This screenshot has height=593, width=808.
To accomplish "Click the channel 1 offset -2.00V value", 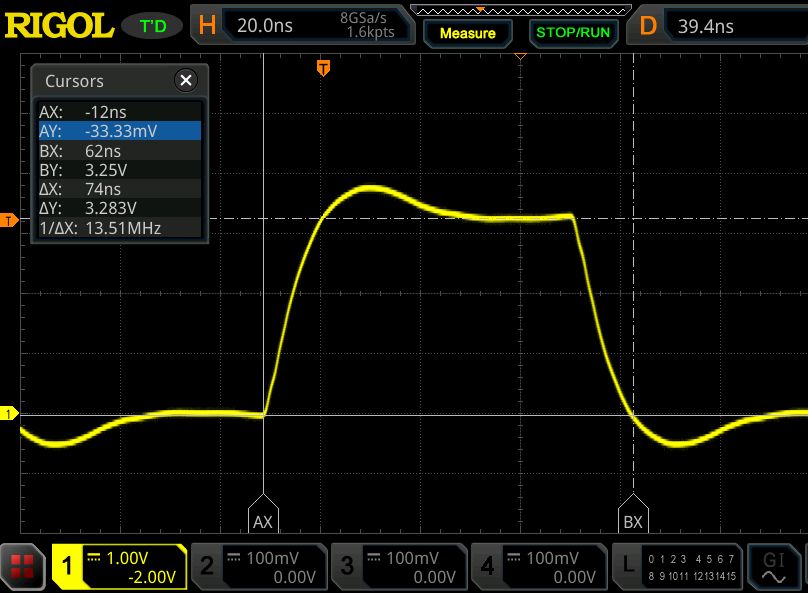I will click(152, 577).
